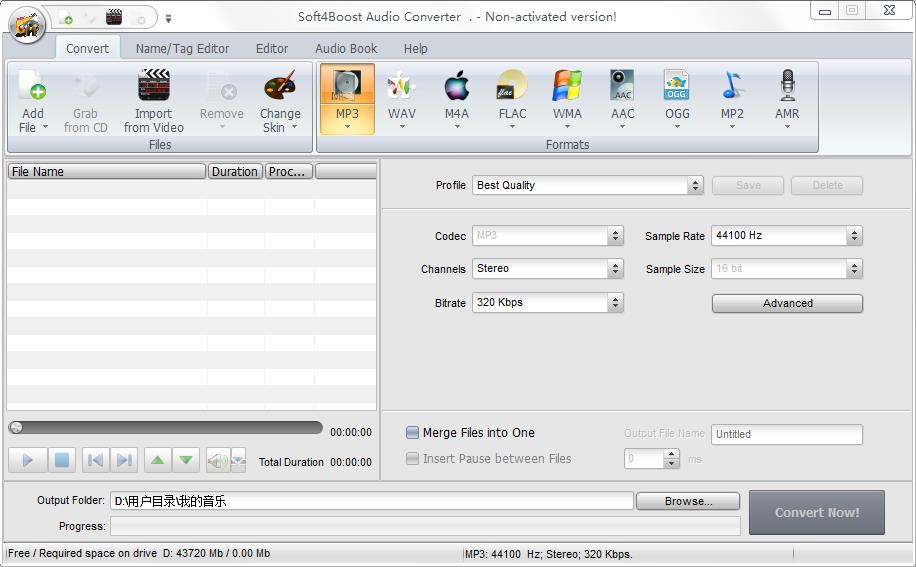Open Import from Video tool

[x=153, y=88]
